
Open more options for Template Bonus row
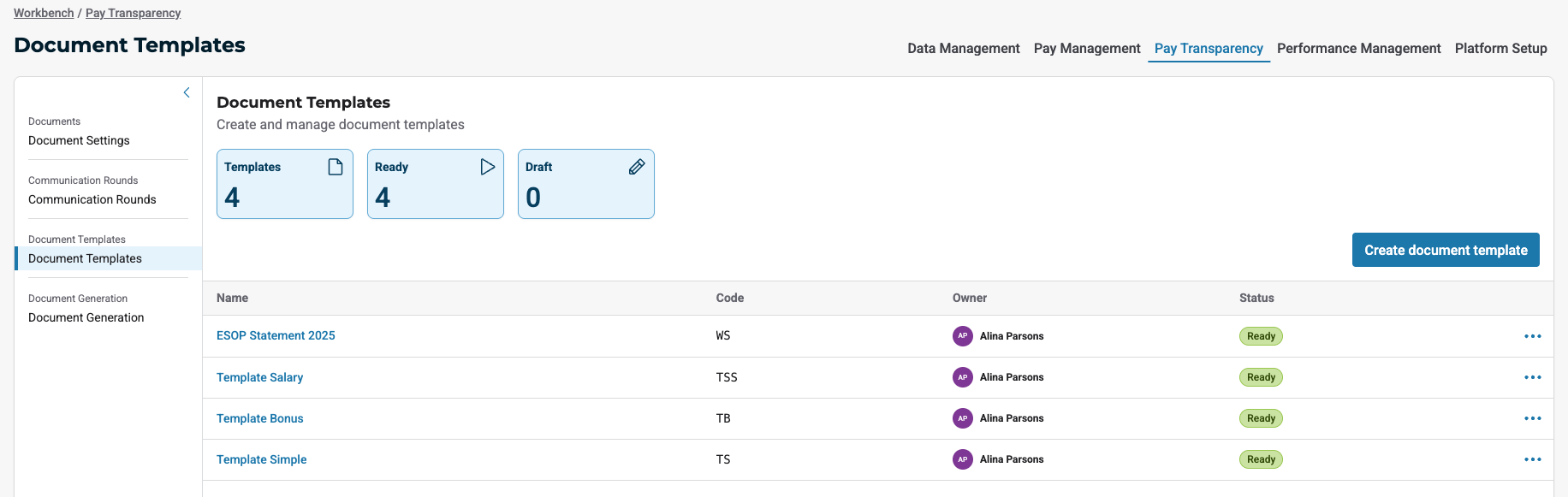(x=1532, y=418)
